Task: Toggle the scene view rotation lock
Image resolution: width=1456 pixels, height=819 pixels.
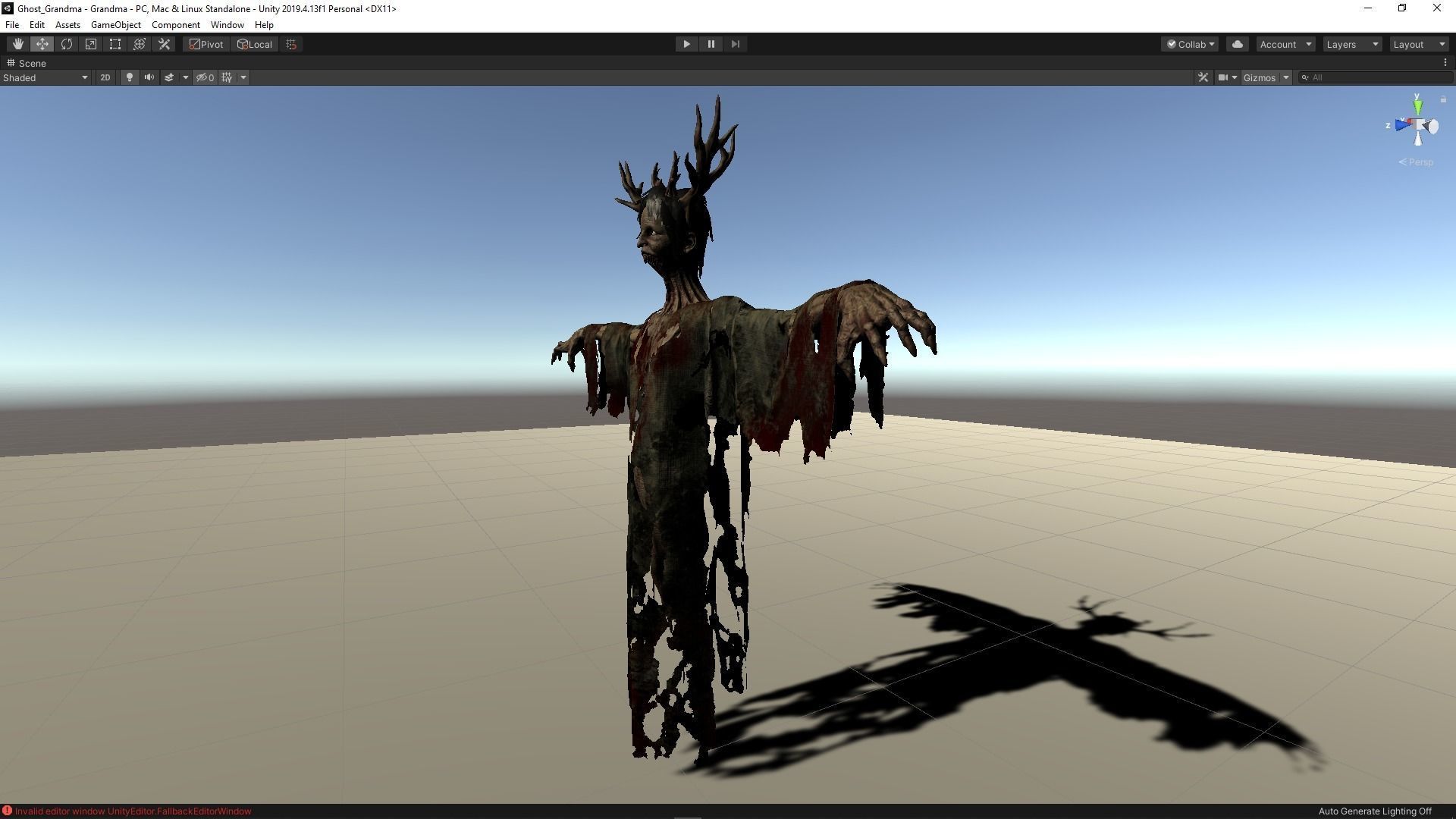Action: pyautogui.click(x=1442, y=99)
